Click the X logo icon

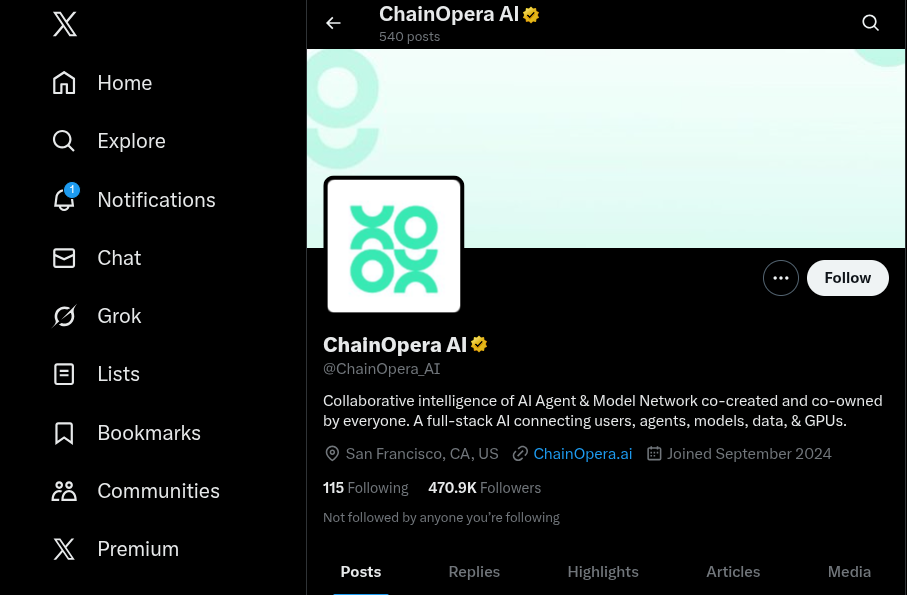(x=65, y=25)
